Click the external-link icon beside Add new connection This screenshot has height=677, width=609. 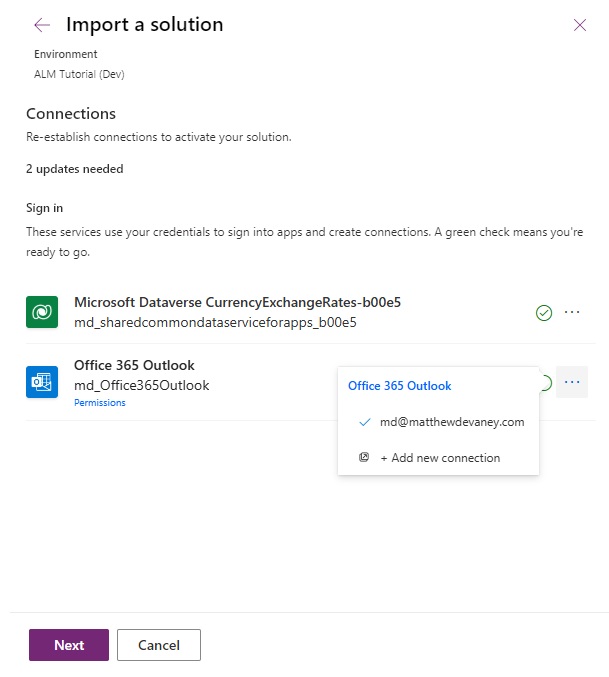[x=364, y=457]
